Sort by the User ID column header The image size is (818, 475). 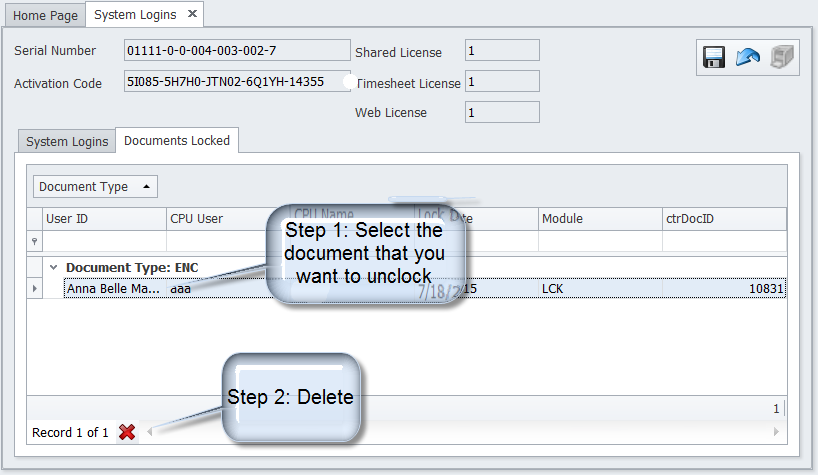coord(105,218)
